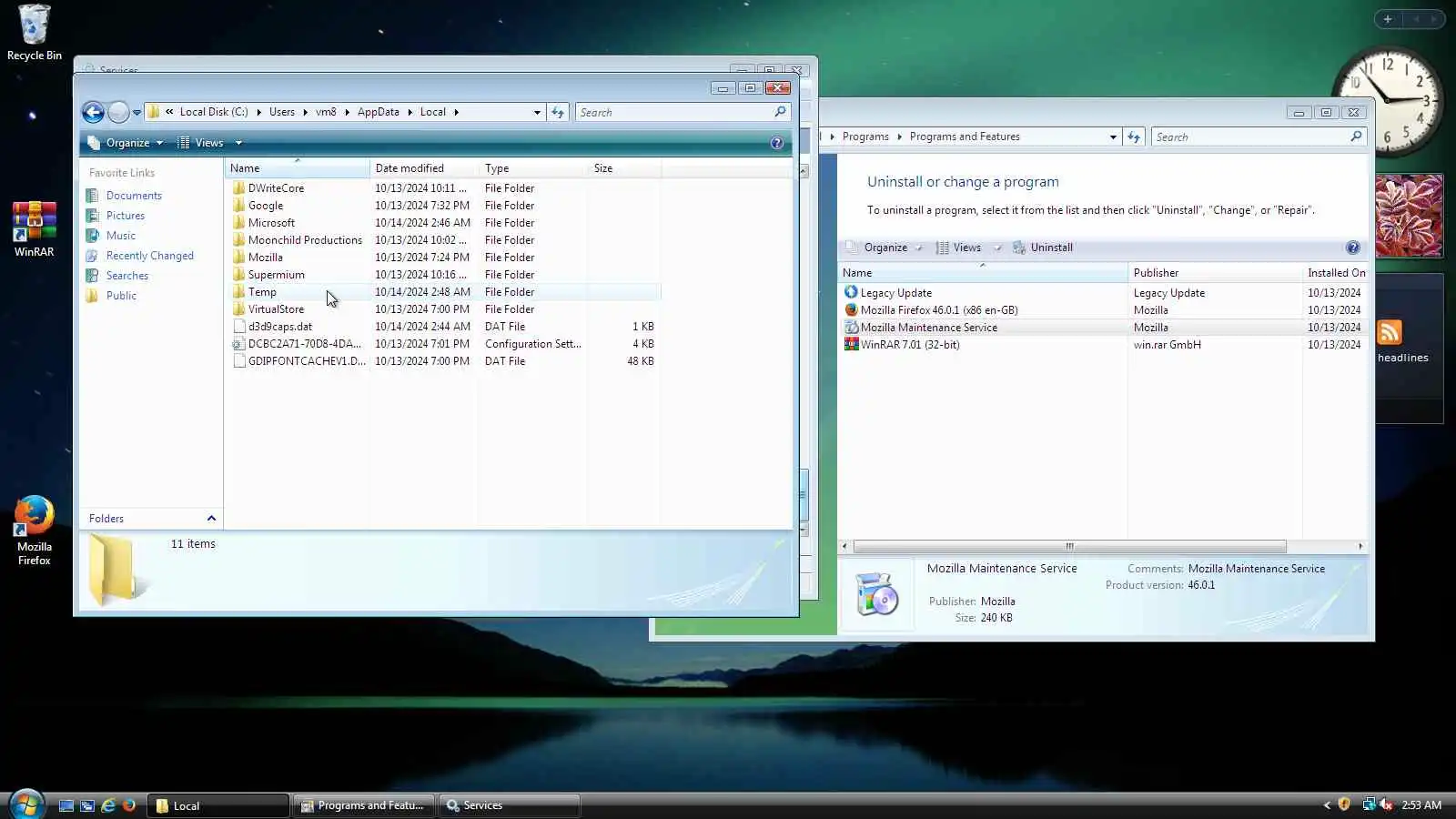This screenshot has width=1456, height=819.
Task: Select the d3d9caps.dat file icon
Action: pyautogui.click(x=238, y=327)
